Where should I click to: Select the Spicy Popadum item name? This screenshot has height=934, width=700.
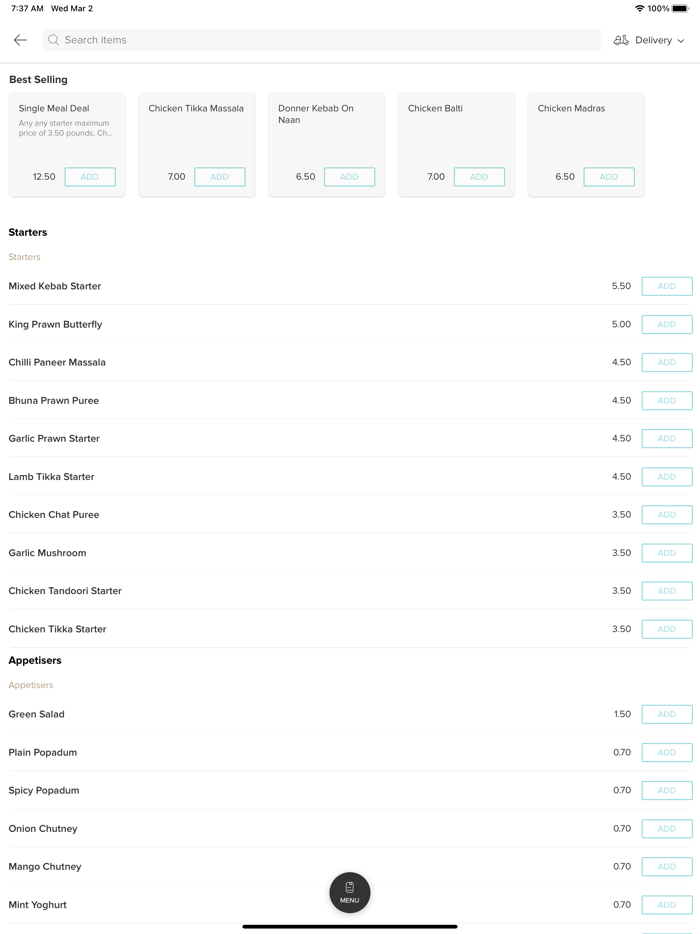point(43,790)
